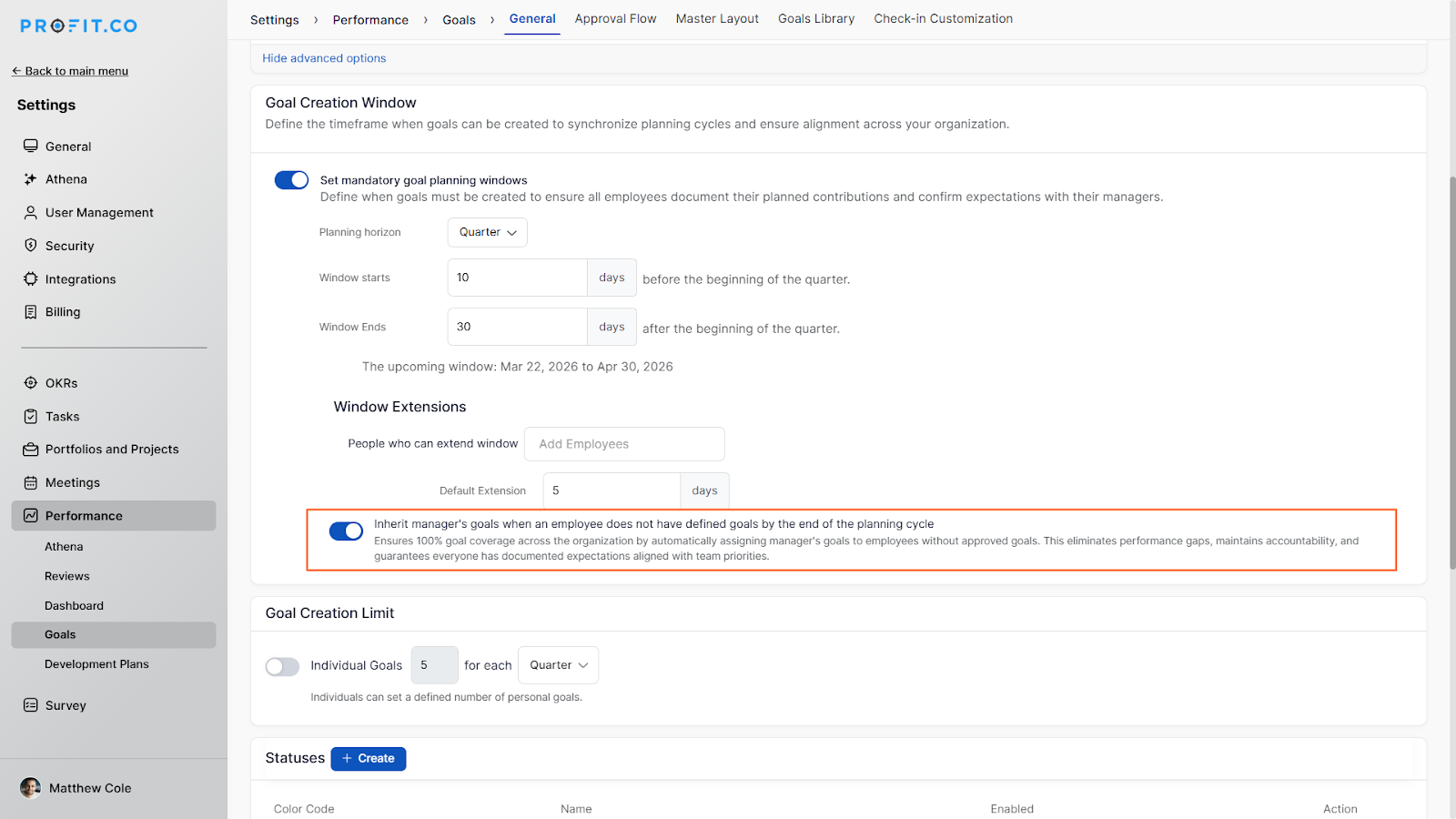Click the Billing receipt icon

tap(30, 312)
